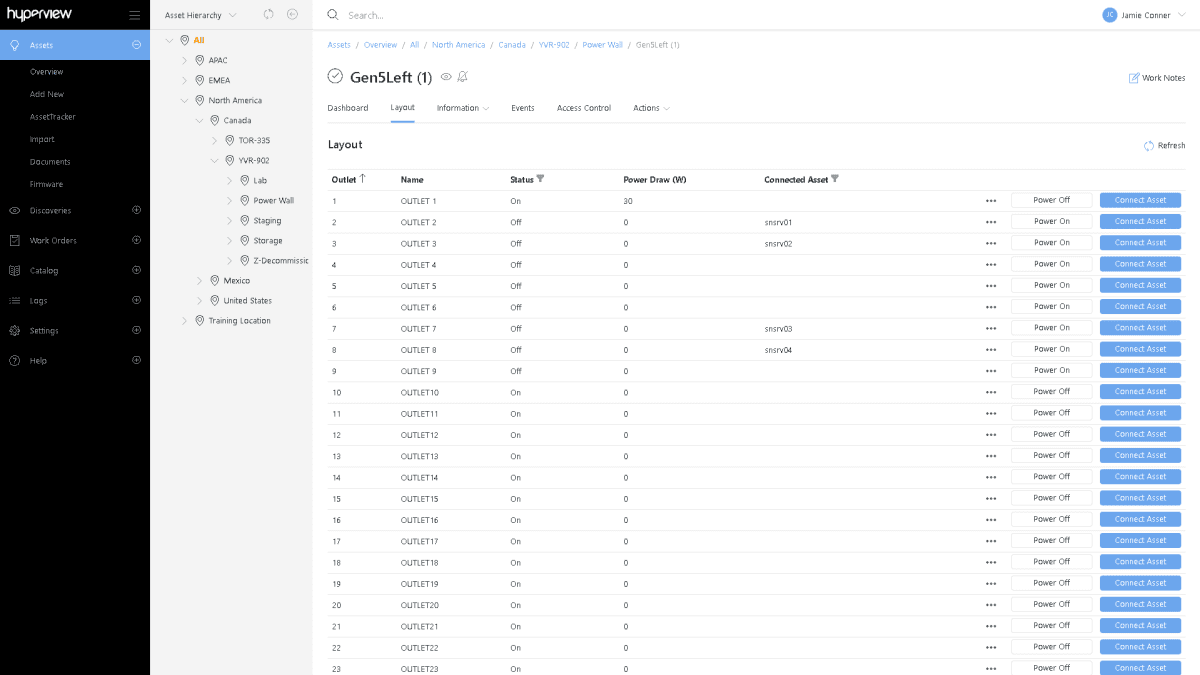Viewport: 1200px width, 675px height.
Task: Power off OUTLET 1
Action: coord(1051,201)
